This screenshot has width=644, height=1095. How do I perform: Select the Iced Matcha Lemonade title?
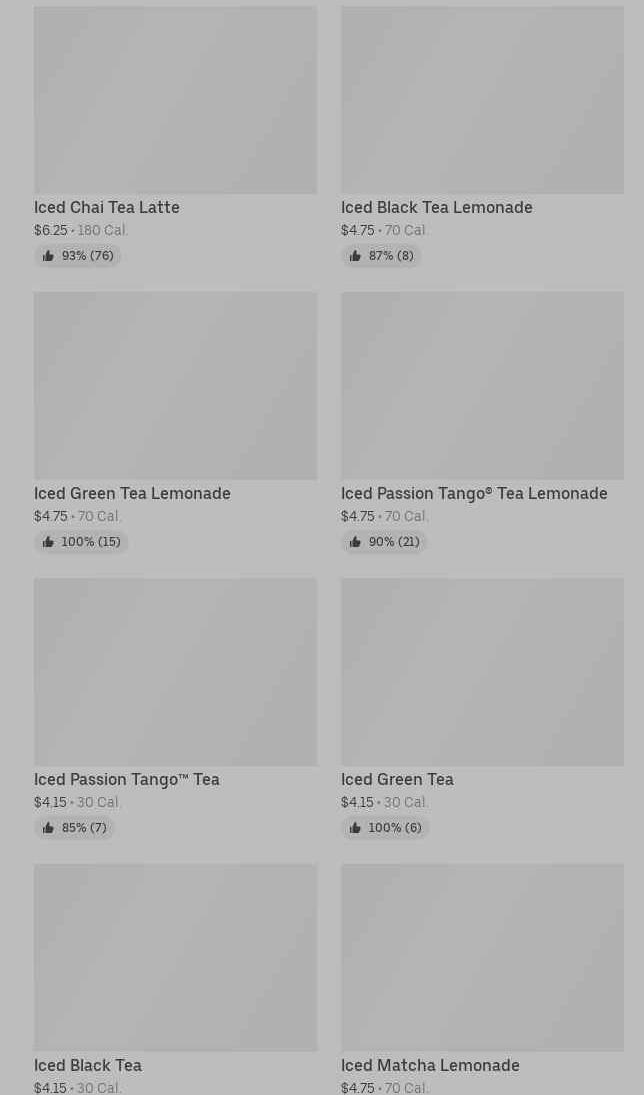pyautogui.click(x=430, y=1065)
